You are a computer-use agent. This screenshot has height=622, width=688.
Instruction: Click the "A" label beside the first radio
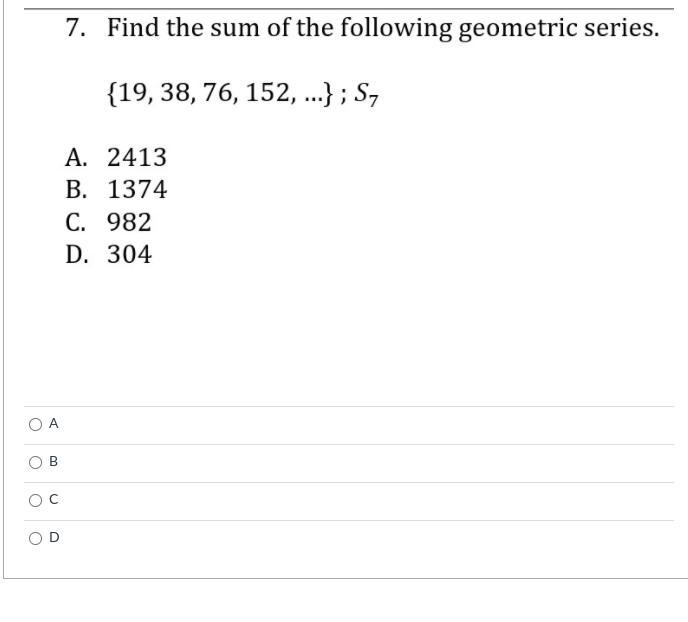[54, 424]
